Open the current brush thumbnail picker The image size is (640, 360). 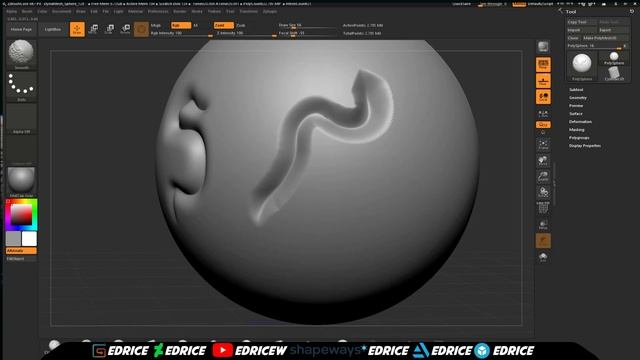[21, 54]
